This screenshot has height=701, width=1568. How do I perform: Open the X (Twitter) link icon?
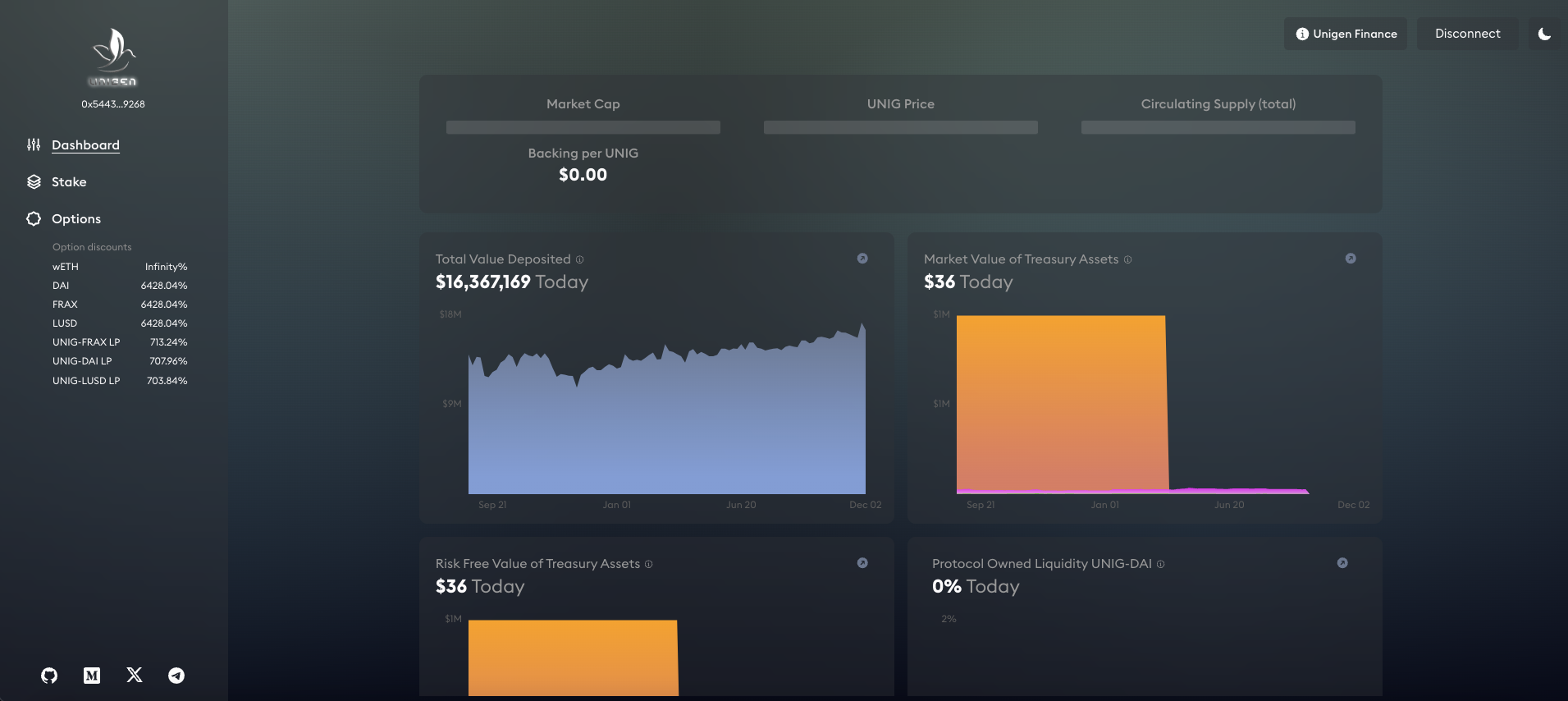pyautogui.click(x=135, y=675)
